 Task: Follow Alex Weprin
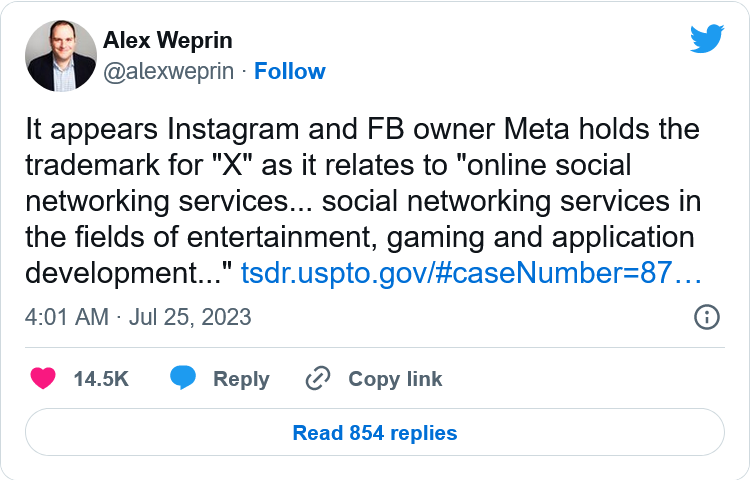[290, 71]
